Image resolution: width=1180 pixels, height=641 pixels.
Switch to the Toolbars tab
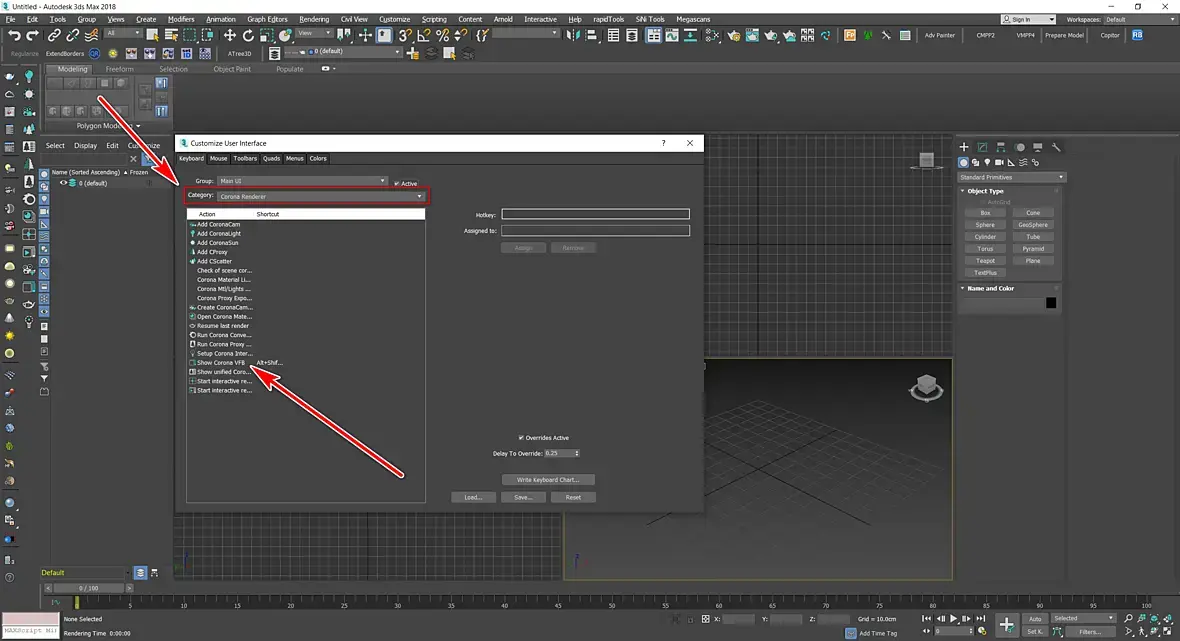(x=245, y=159)
